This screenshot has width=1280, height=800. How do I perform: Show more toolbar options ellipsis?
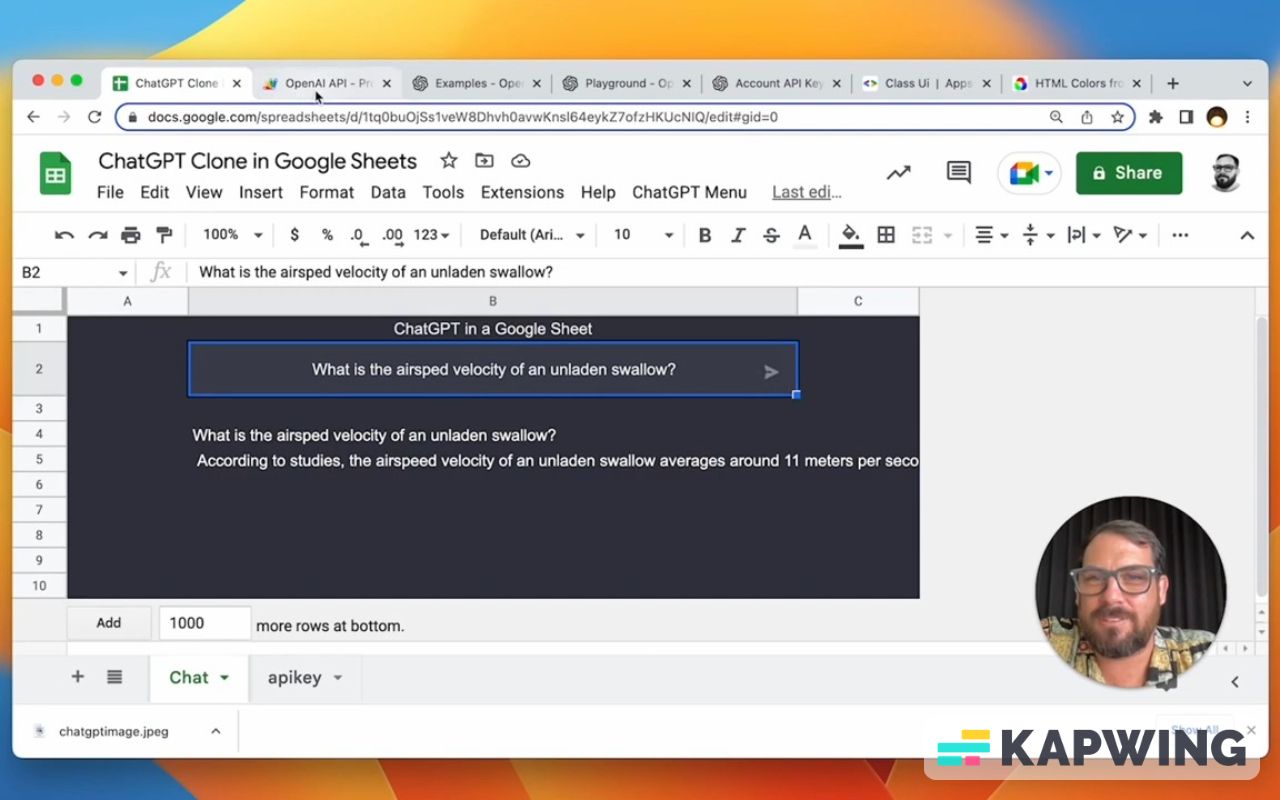1180,235
